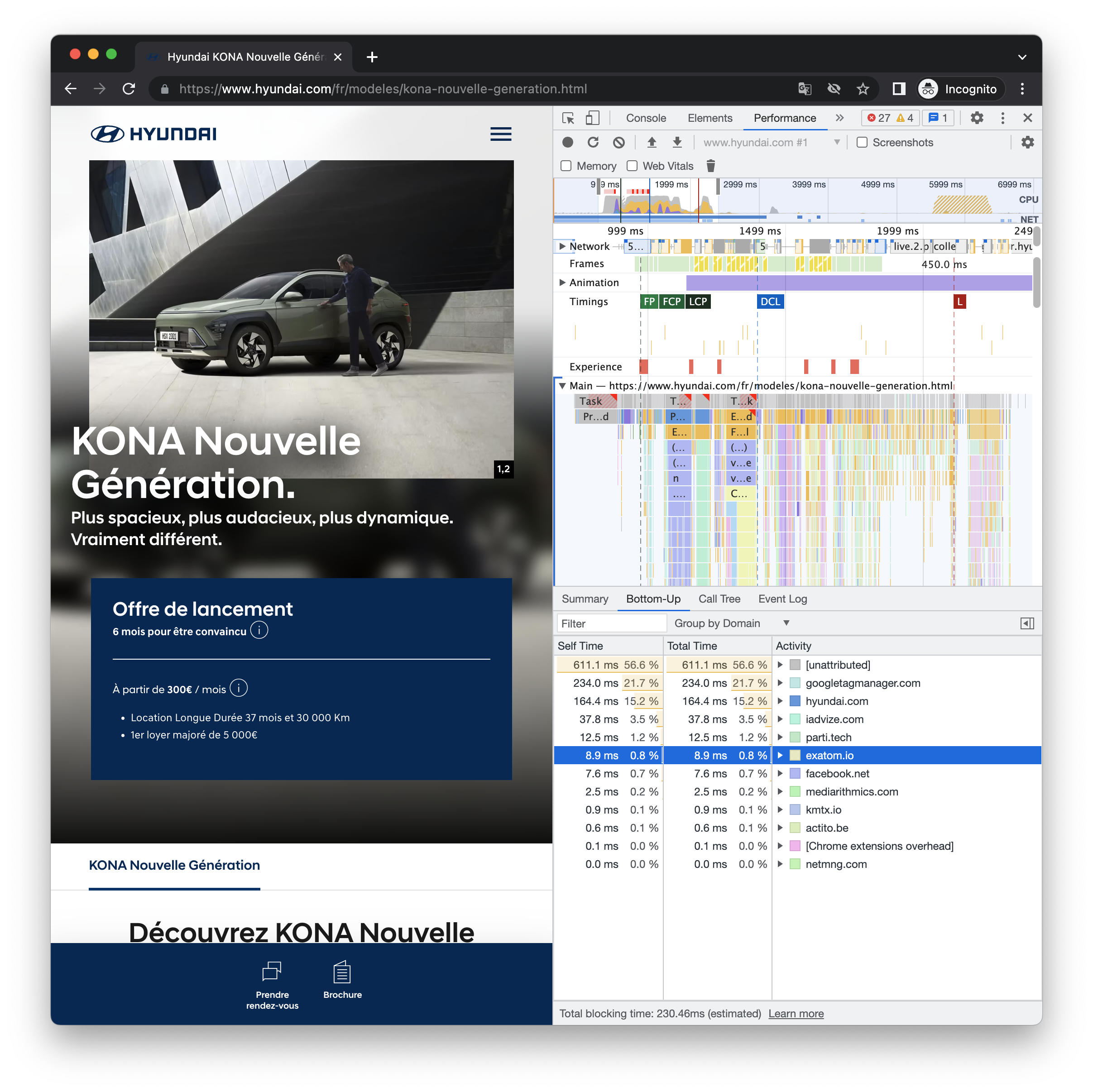Screen dimensions: 1093x1092
Task: Open the Hyundai hamburger menu
Action: point(501,134)
